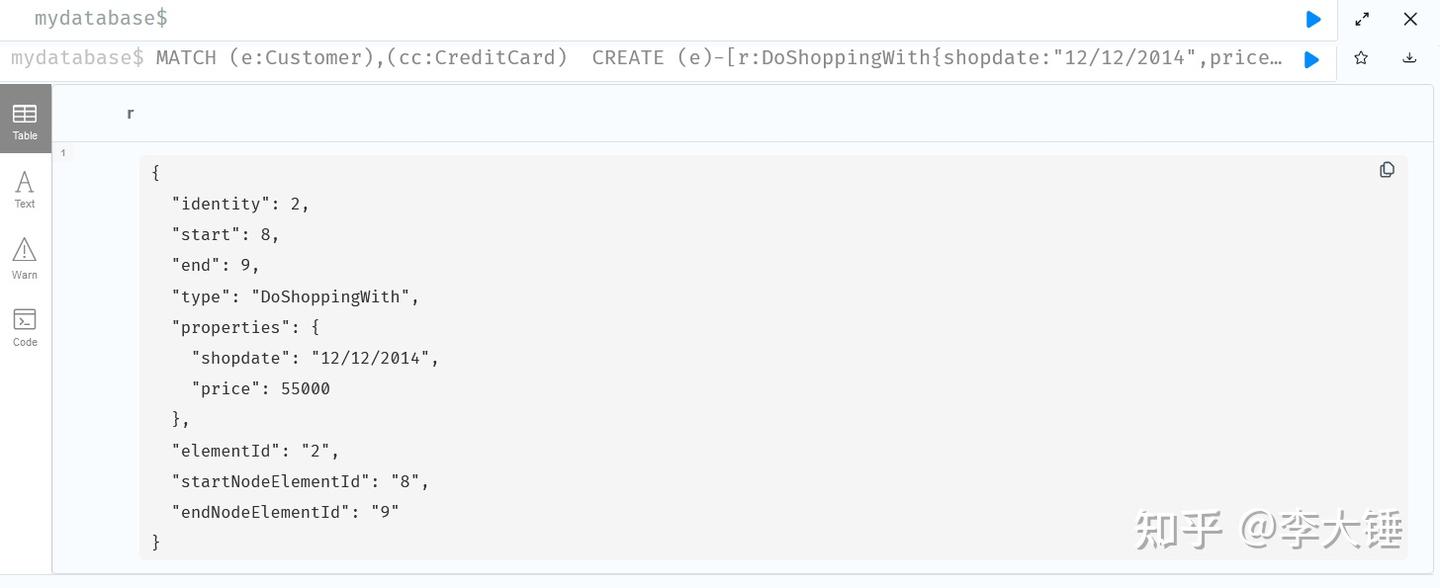Click the "r" column header
1440x588 pixels.
[130, 114]
